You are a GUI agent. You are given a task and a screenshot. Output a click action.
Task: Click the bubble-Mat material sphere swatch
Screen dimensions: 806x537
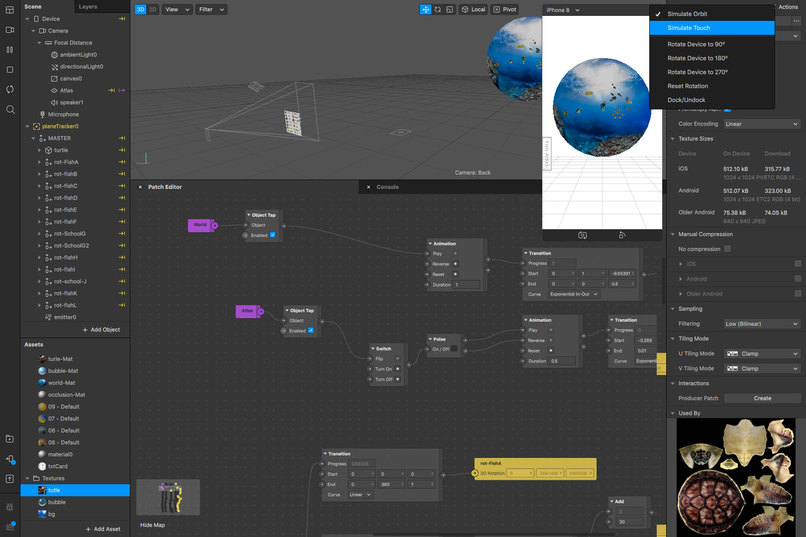coord(42,371)
